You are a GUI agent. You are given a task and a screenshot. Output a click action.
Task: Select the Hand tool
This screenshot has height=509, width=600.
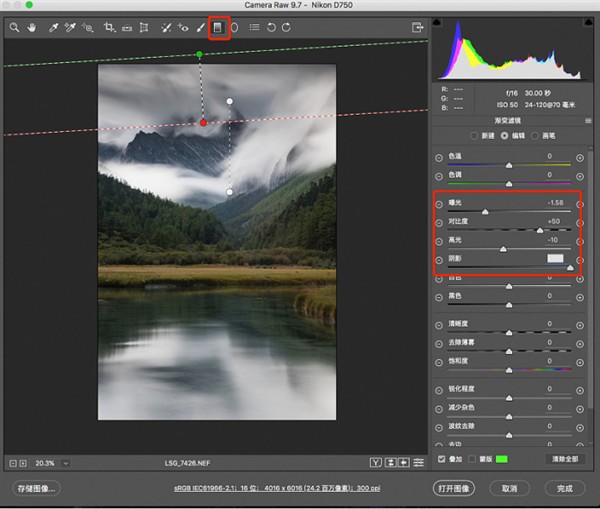point(31,28)
